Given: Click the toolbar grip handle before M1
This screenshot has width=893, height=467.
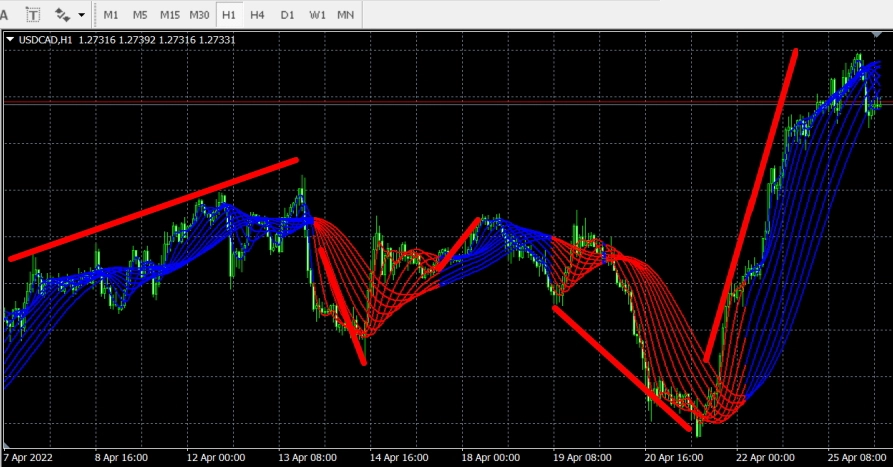Looking at the screenshot, I should [95, 15].
